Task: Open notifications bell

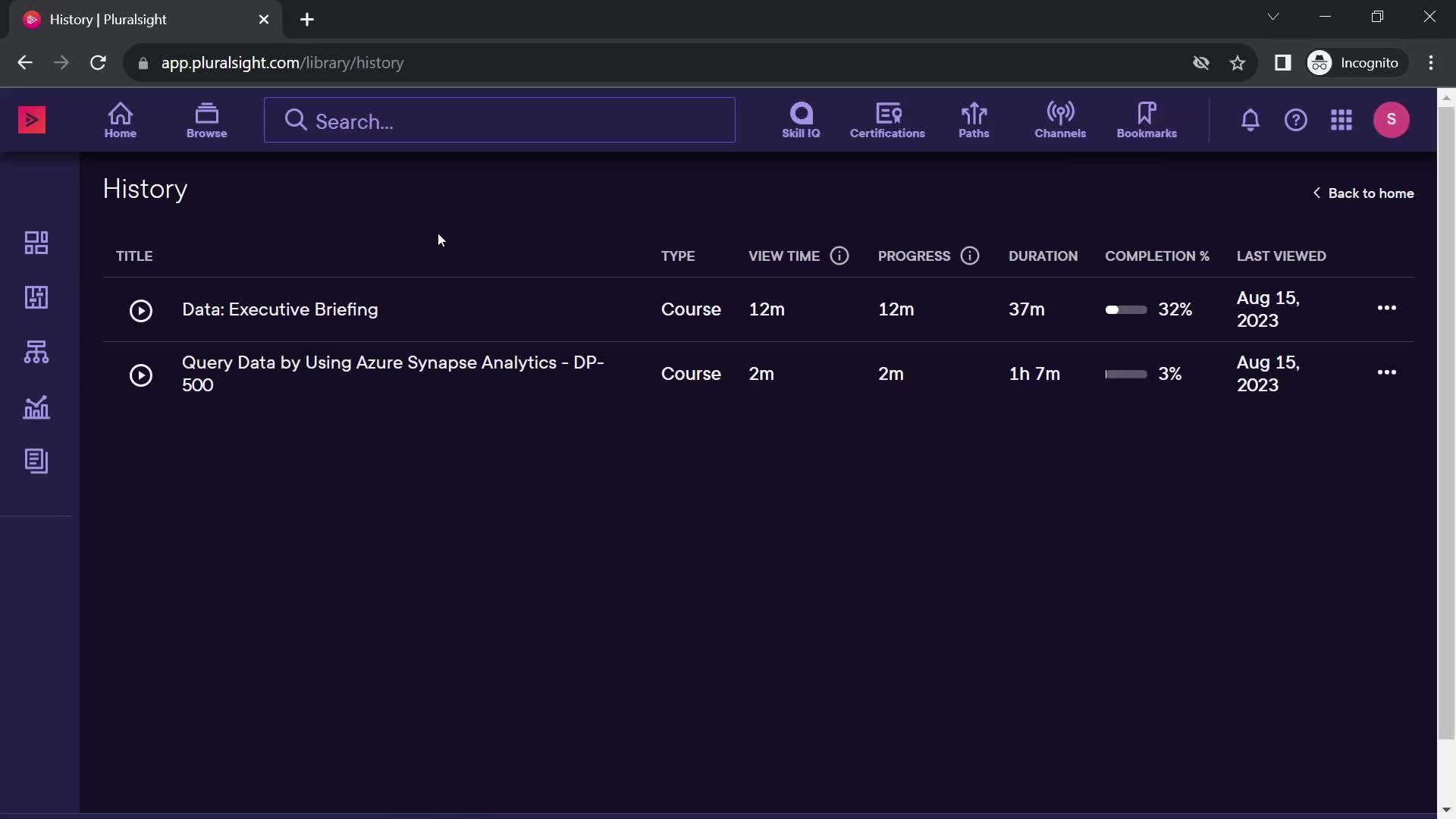Action: pos(1250,120)
